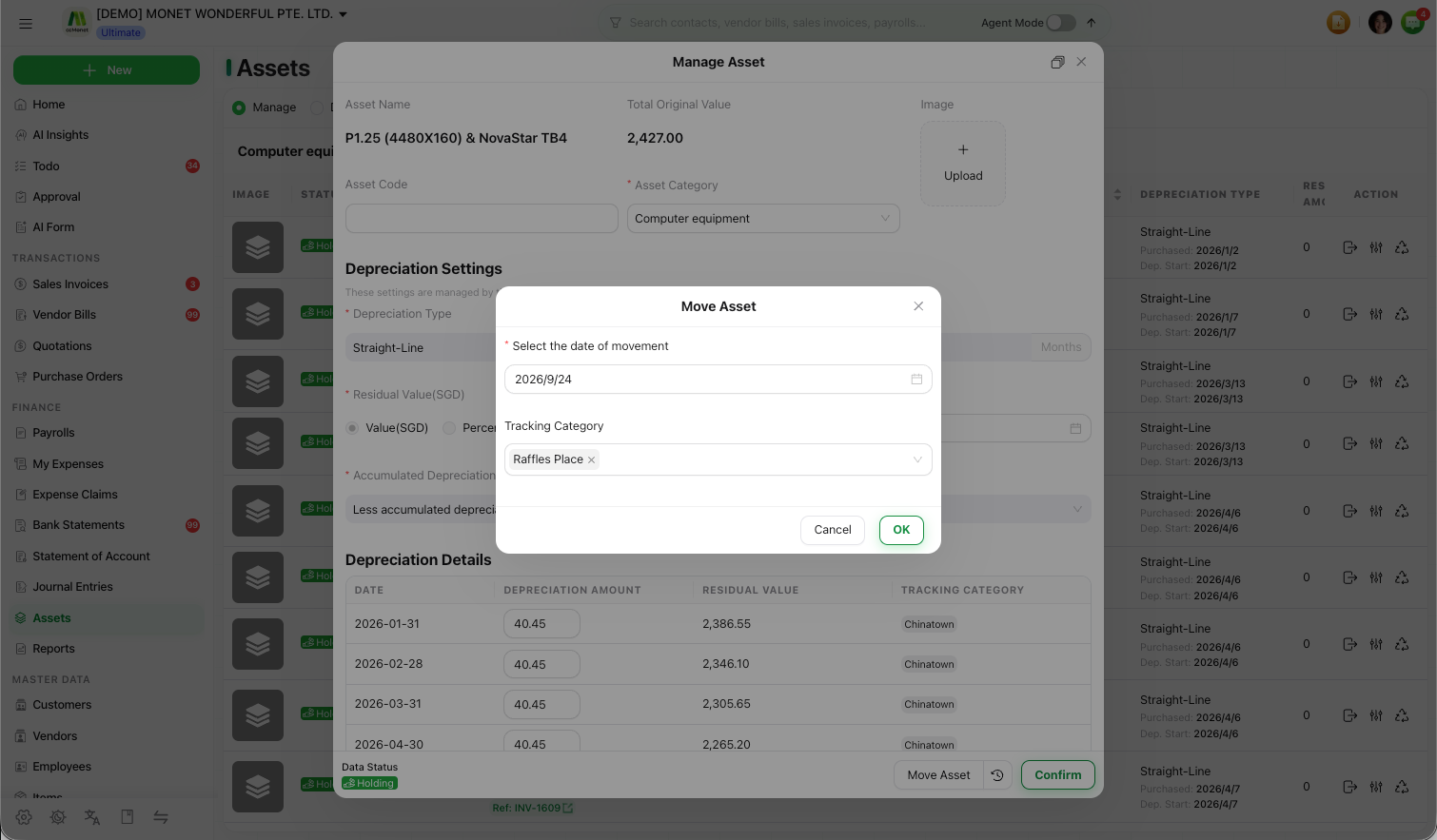1437x840 pixels.
Task: Expand the company name dropdown
Action: (343, 14)
